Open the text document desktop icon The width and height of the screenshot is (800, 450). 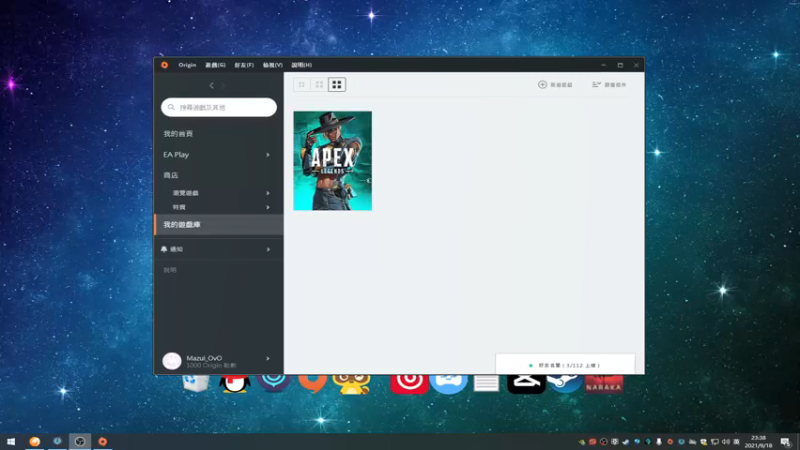486,383
